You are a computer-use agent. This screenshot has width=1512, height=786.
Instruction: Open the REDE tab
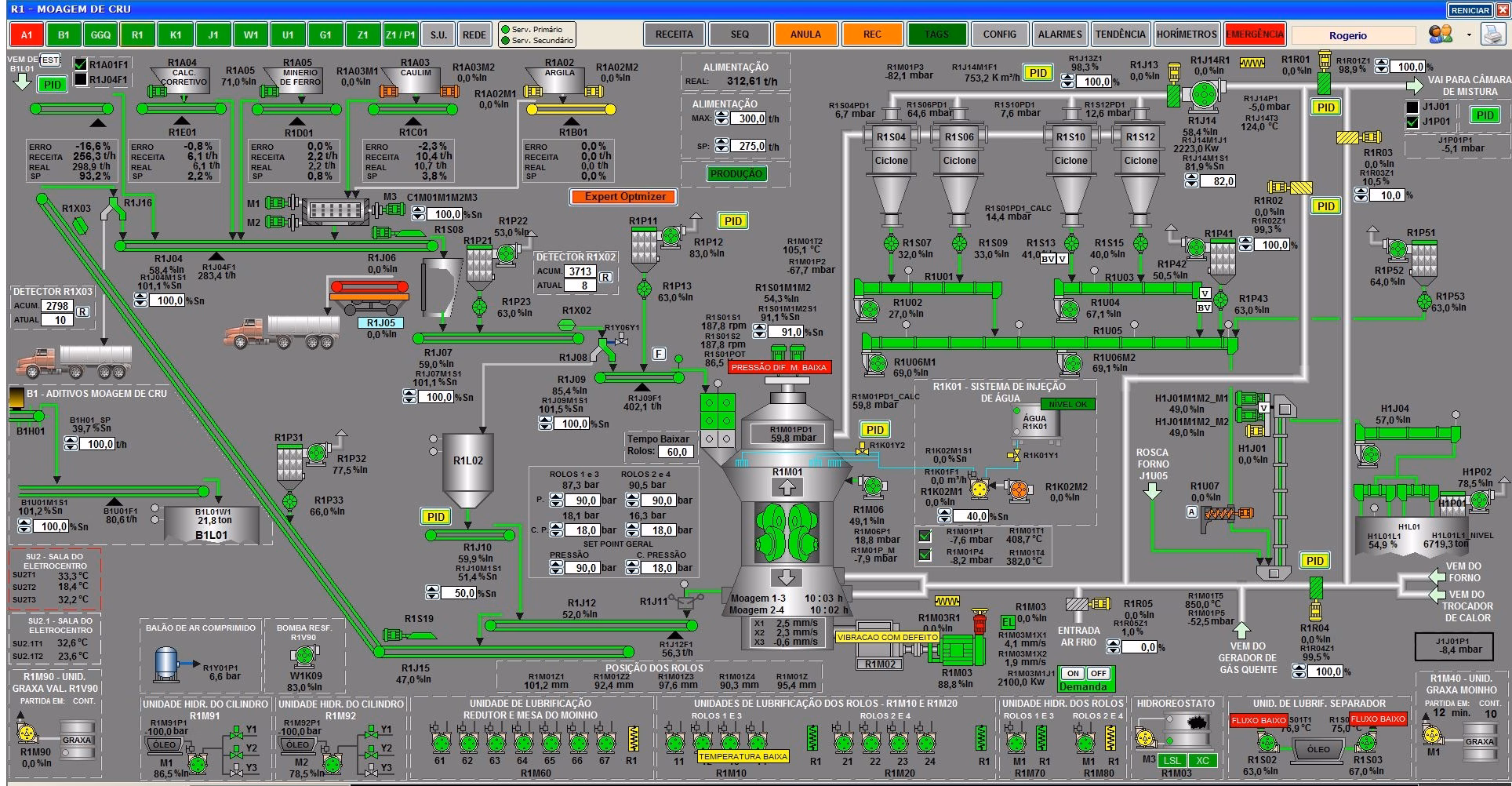(474, 35)
